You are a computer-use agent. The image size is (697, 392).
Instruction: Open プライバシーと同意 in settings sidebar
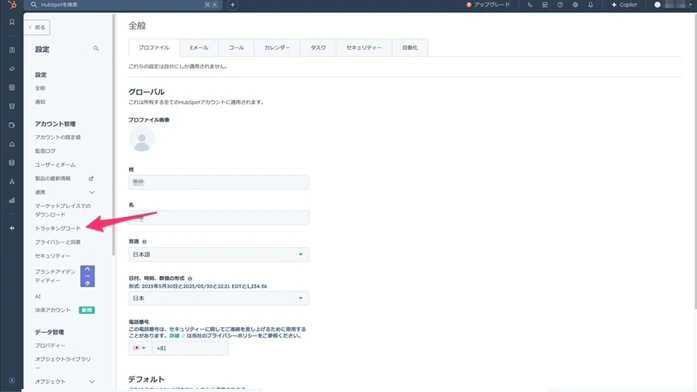pos(58,242)
